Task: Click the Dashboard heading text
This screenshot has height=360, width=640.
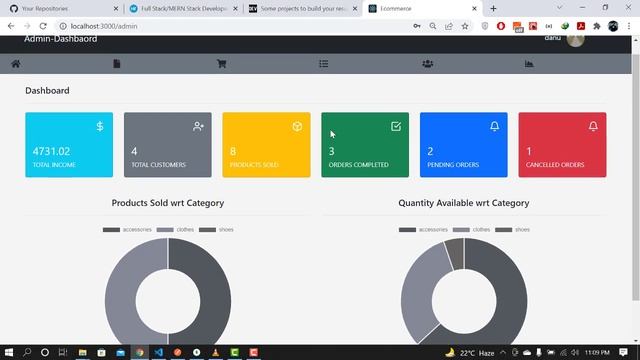Action: pos(47,91)
